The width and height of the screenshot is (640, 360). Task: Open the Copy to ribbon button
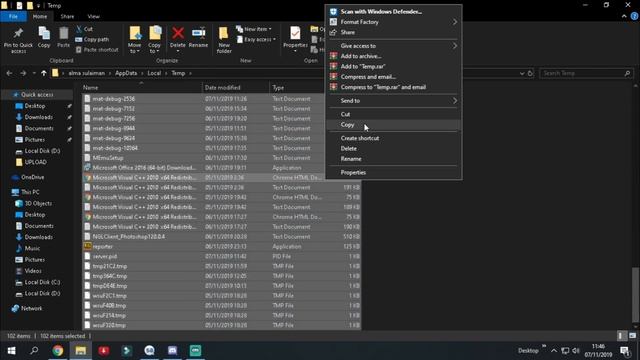tap(154, 40)
